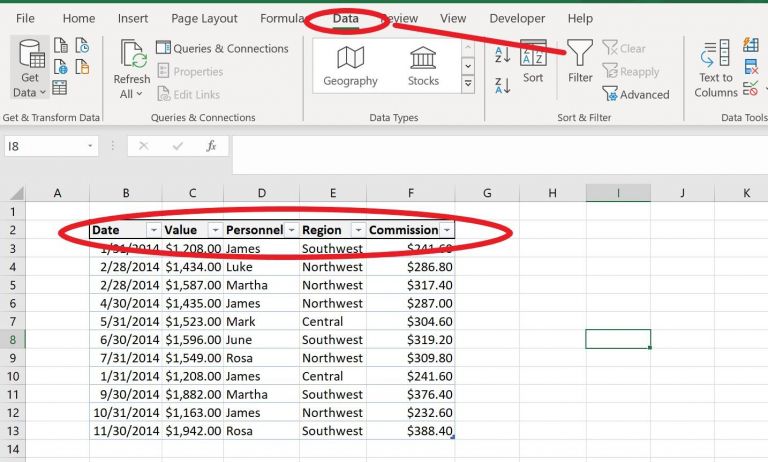Open the Page Layout tab
Image resolution: width=768 pixels, height=462 pixels.
tap(204, 18)
